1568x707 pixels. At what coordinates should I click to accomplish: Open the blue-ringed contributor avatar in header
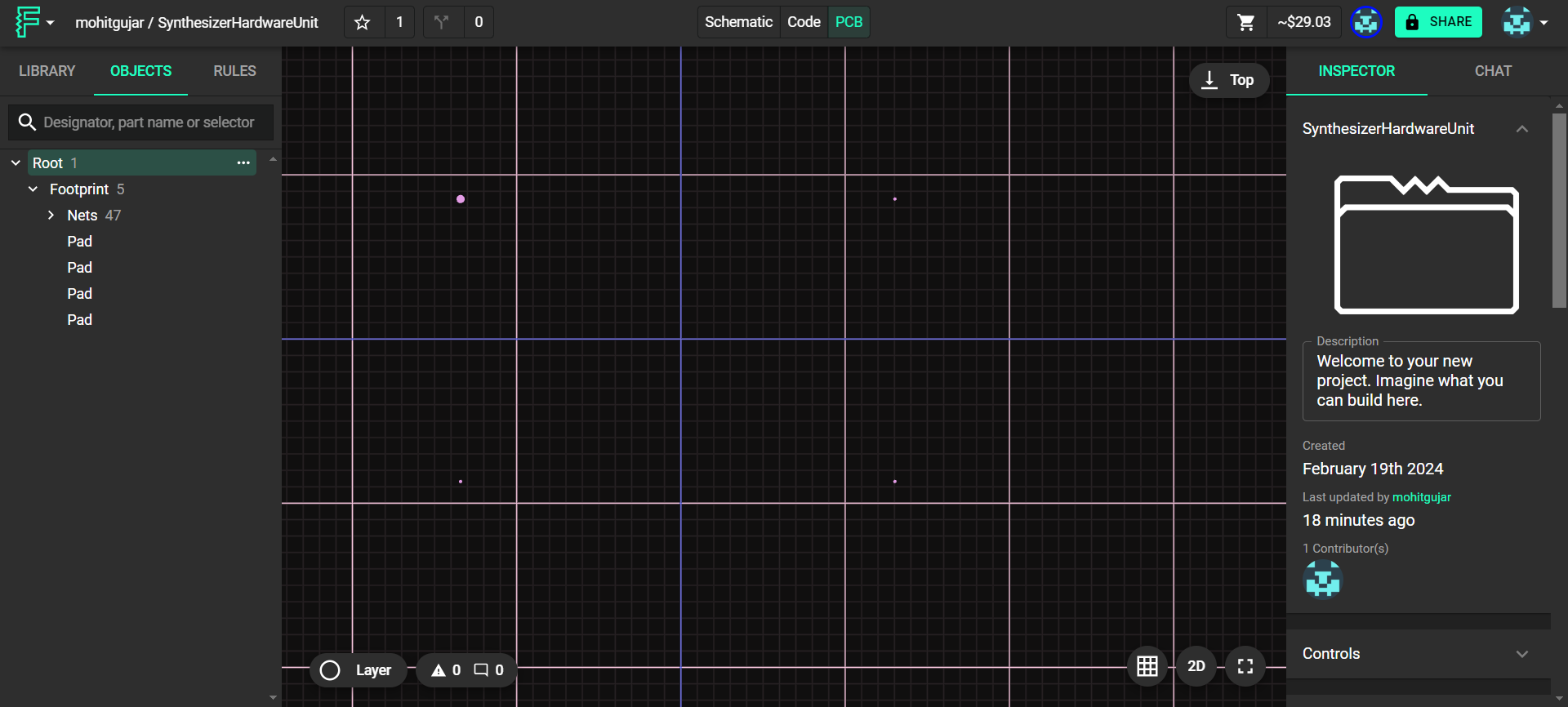(x=1365, y=22)
